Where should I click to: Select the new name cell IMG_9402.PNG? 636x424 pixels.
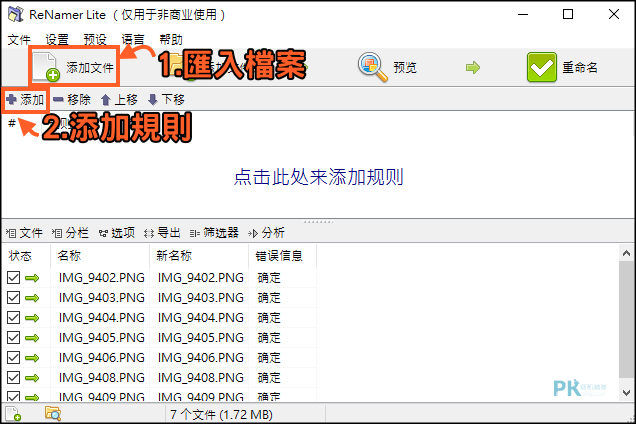200,278
